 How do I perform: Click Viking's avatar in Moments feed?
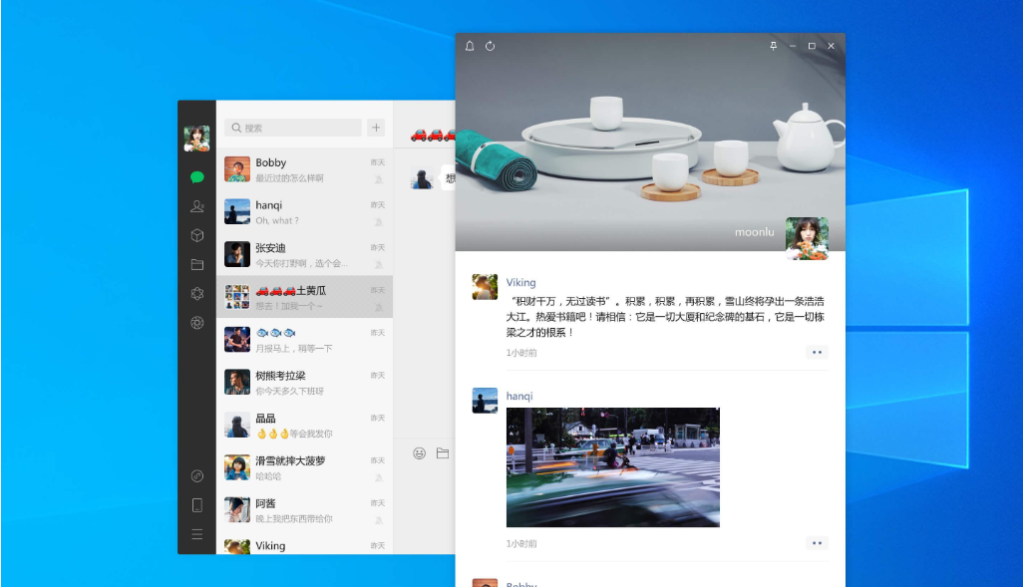[485, 287]
